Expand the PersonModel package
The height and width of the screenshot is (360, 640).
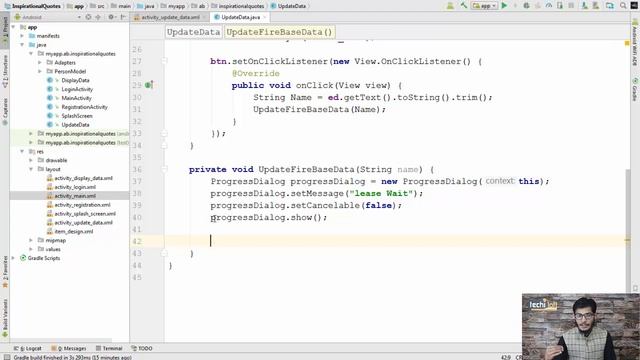click(x=40, y=71)
